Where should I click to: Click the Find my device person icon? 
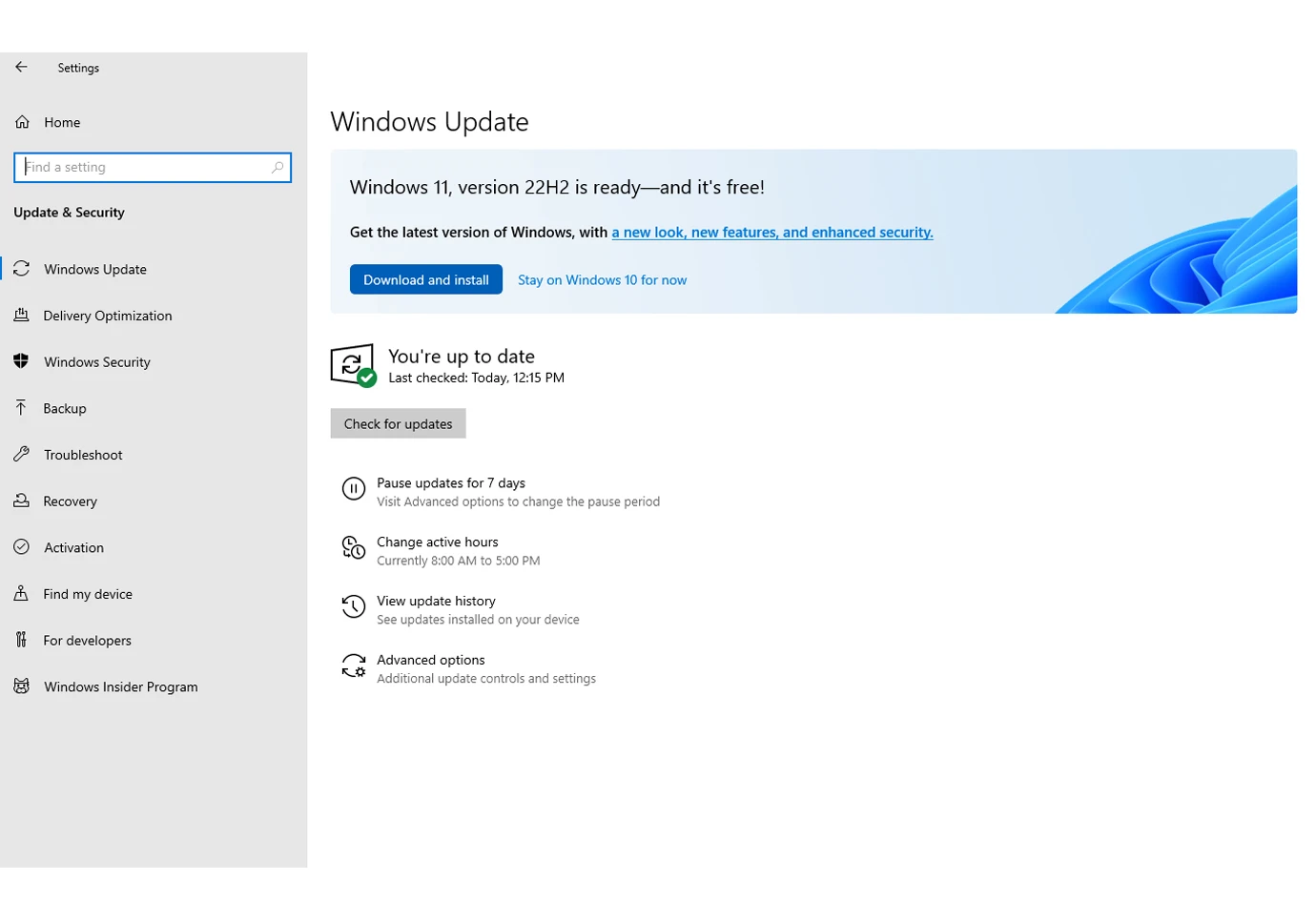21,593
